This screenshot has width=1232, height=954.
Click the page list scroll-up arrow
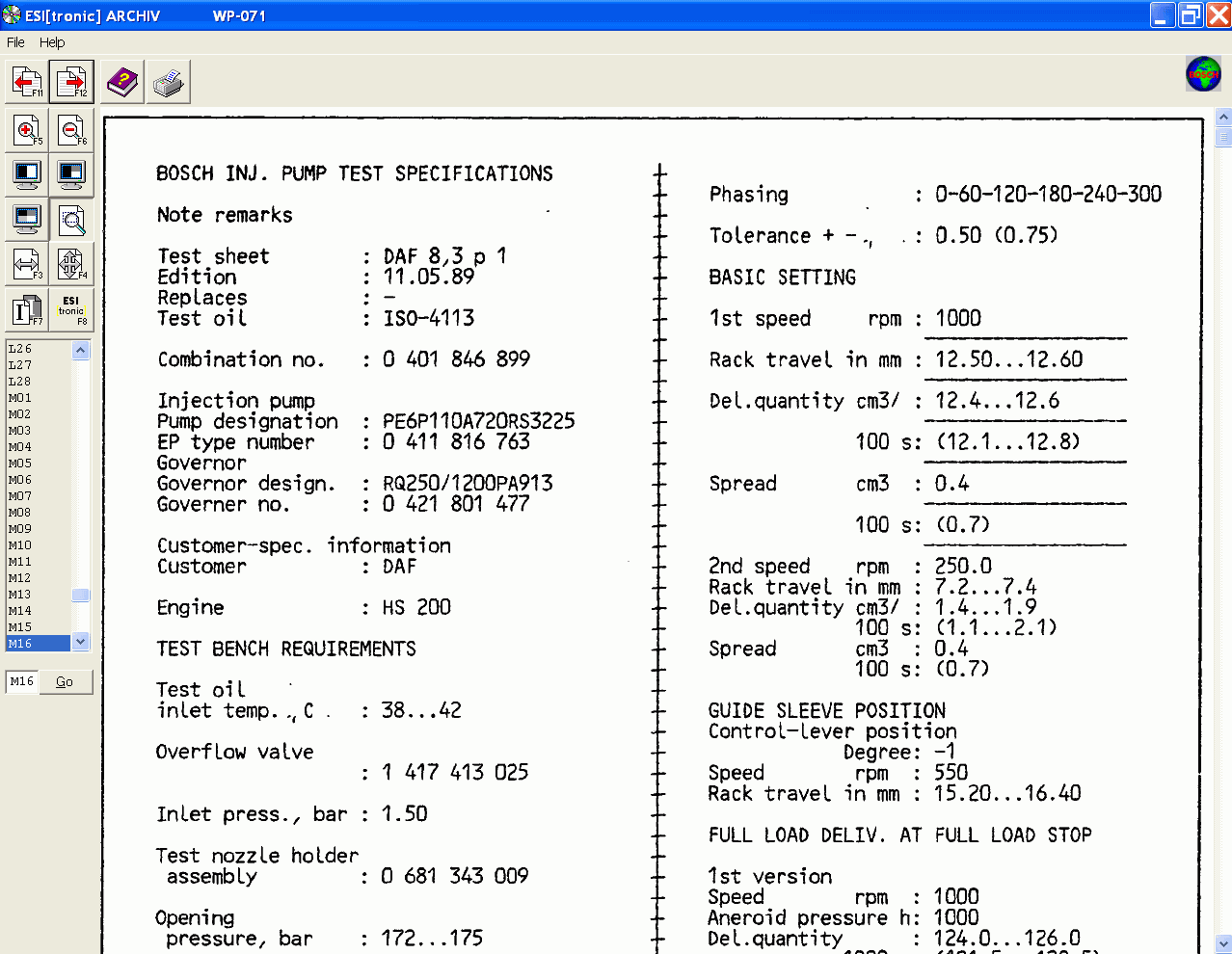pos(81,350)
